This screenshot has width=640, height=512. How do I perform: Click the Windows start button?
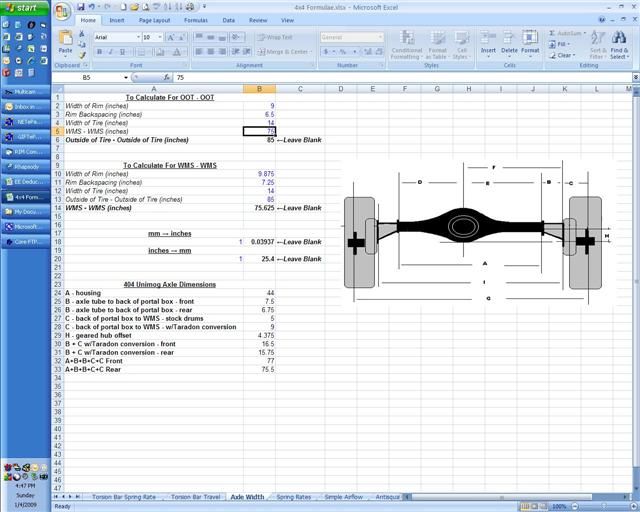coord(20,7)
